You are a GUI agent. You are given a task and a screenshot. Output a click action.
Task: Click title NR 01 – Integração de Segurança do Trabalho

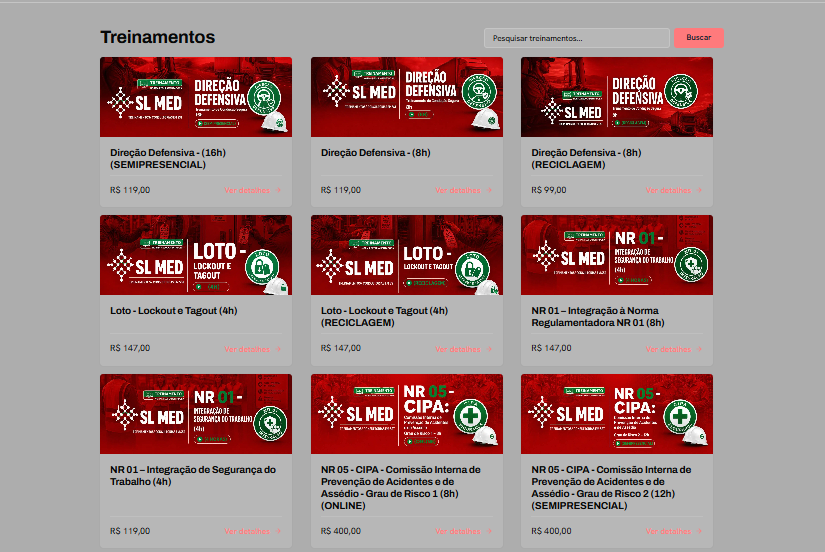coord(193,475)
